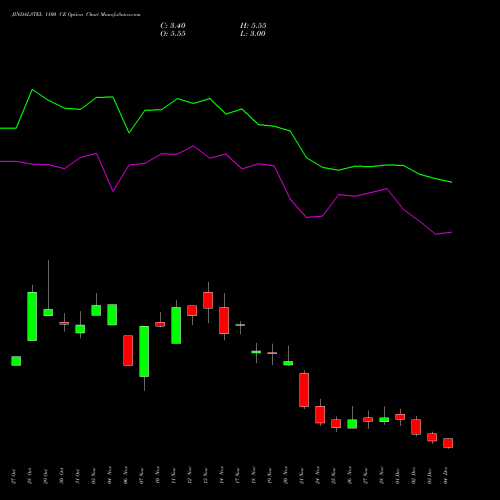The height and width of the screenshot is (500, 500).
Task: Click the 28 Oct date label
Action: point(29,476)
